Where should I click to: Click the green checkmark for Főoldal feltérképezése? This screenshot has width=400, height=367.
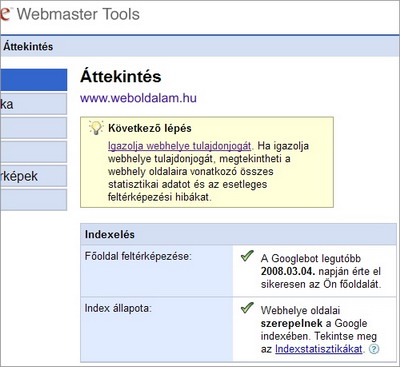(x=247, y=256)
